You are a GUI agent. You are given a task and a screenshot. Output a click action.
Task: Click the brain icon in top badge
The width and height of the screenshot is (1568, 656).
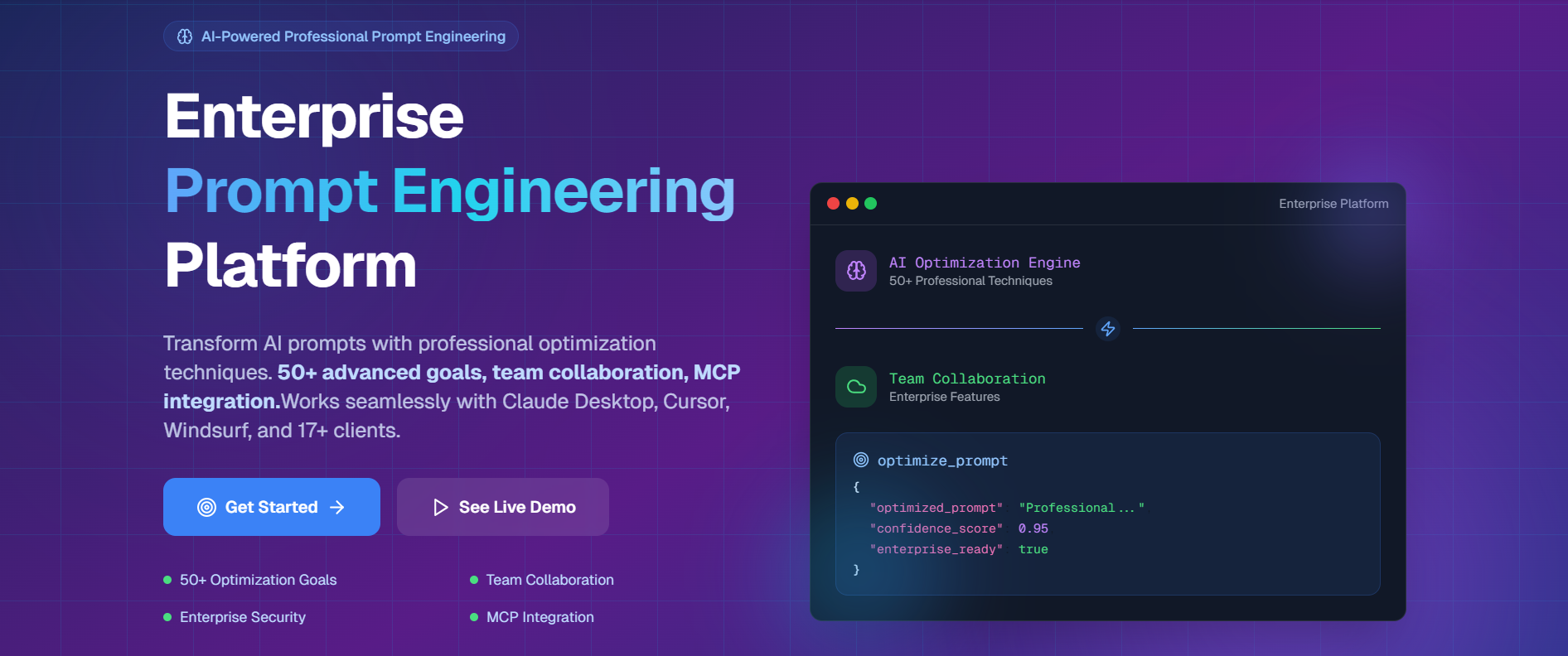pyautogui.click(x=185, y=36)
